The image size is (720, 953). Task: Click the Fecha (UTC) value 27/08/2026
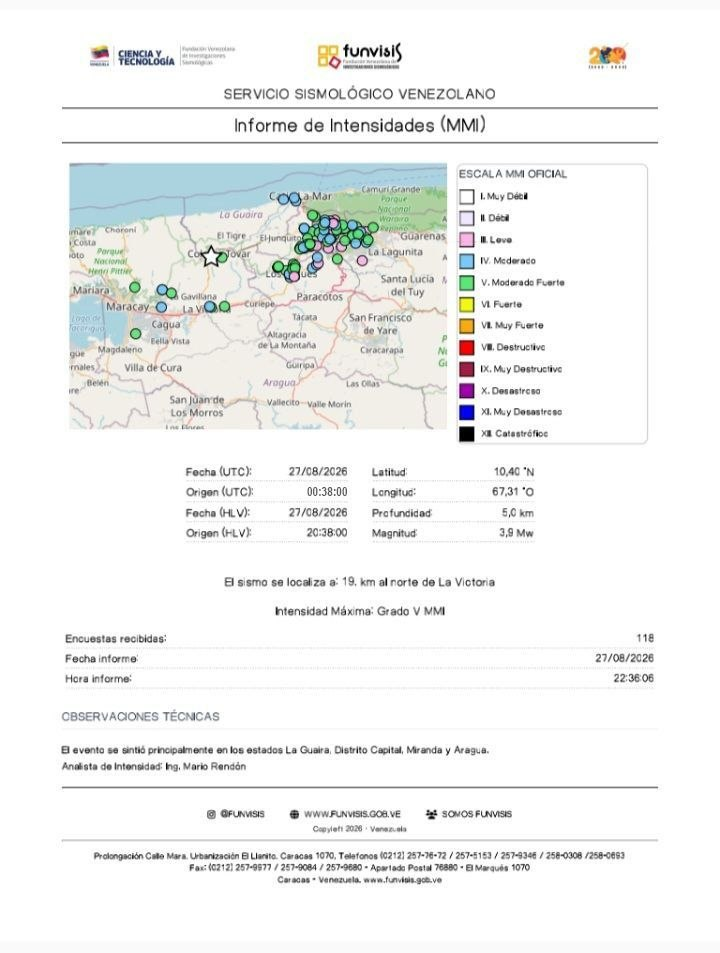318,472
